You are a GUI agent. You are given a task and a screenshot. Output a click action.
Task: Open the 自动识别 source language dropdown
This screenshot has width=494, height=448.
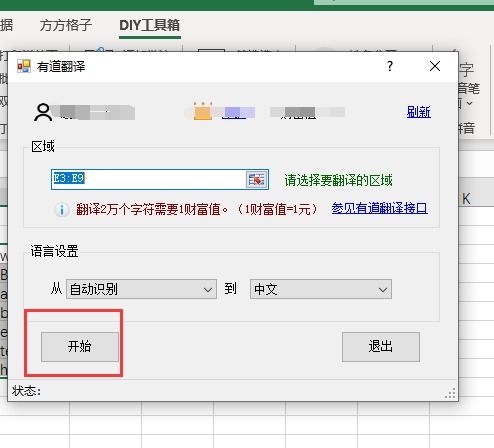click(x=141, y=289)
